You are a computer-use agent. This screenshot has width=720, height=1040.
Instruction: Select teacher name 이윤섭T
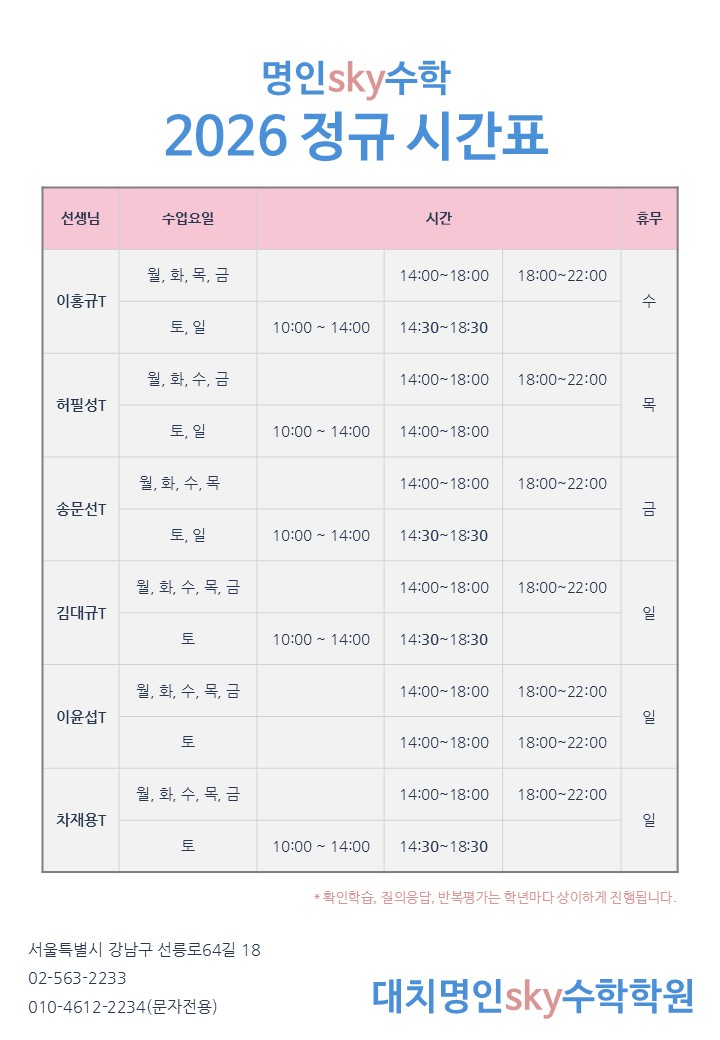click(80, 717)
